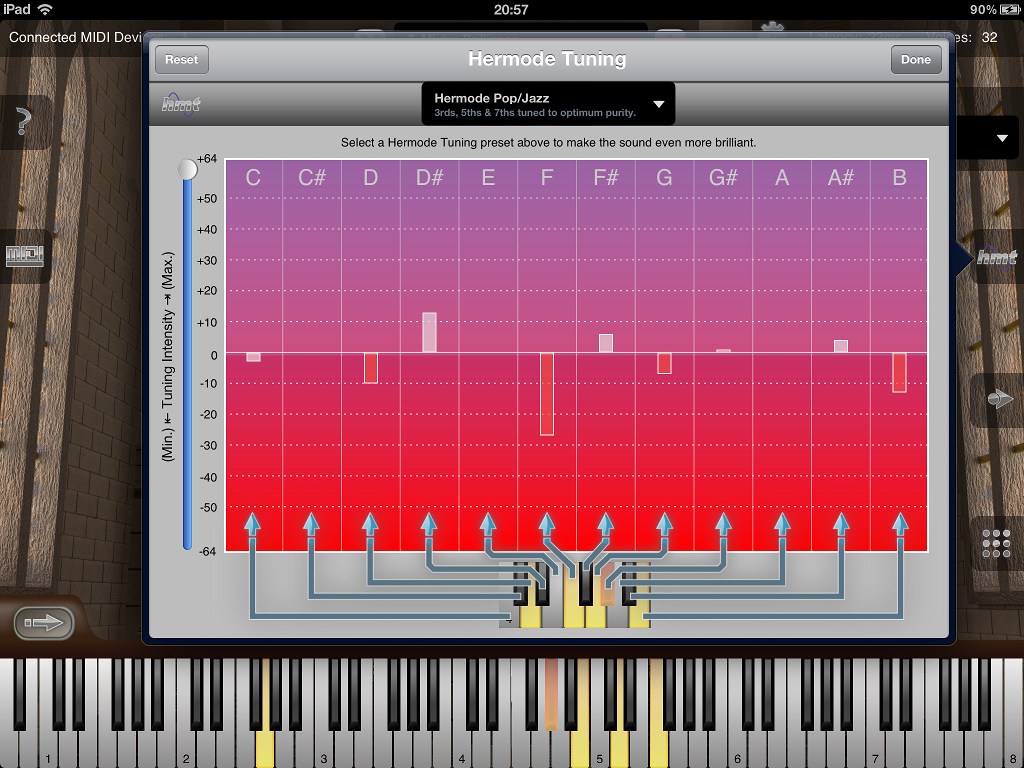Tap the up arrow under F column
Image resolution: width=1024 pixels, height=768 pixels.
pyautogui.click(x=547, y=525)
